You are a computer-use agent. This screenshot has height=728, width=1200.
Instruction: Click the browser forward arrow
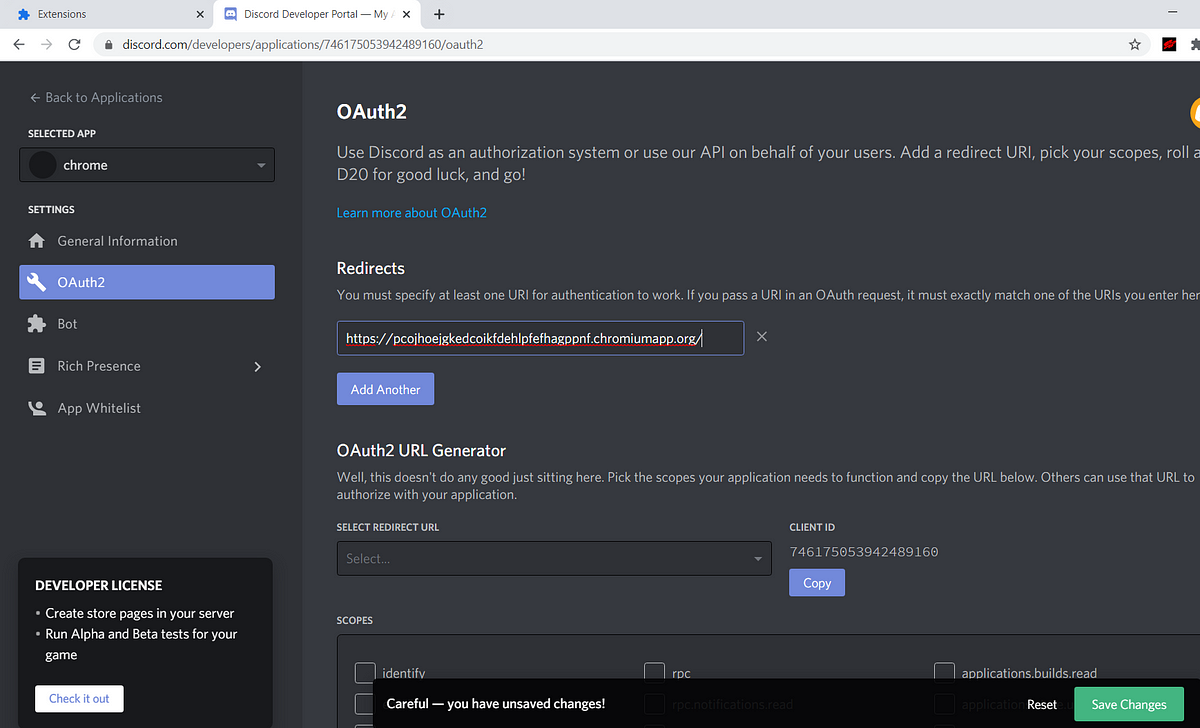[x=46, y=45]
